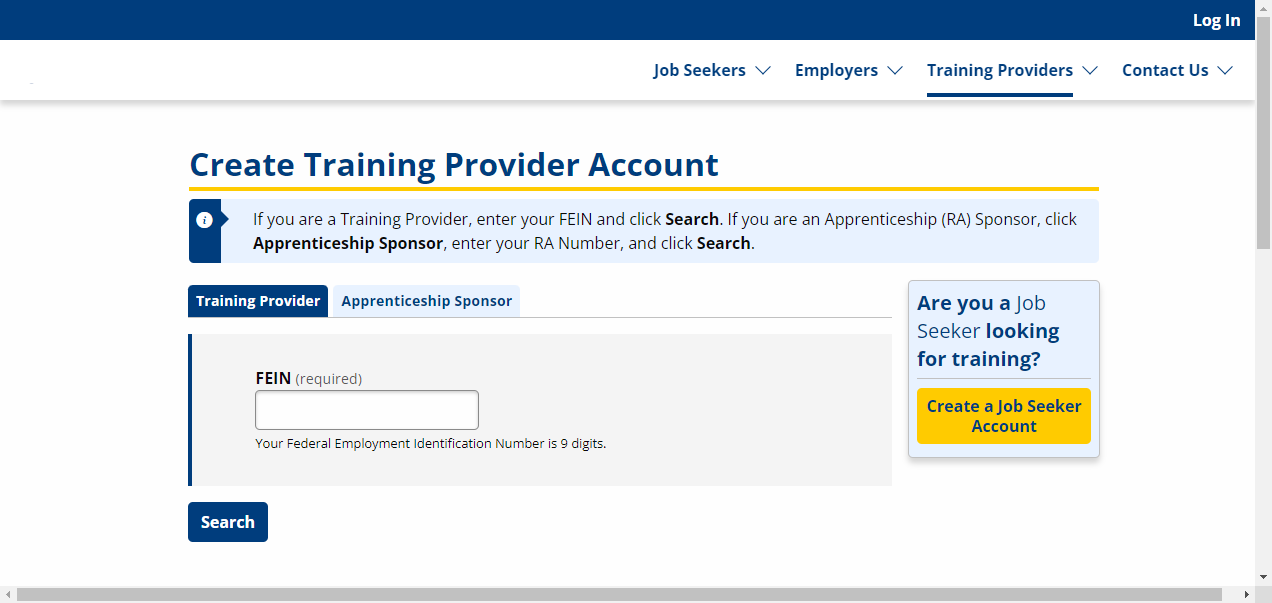Screen dimensions: 1272x603
Task: Click the scrollbar up arrow at top right
Action: 1263,7
